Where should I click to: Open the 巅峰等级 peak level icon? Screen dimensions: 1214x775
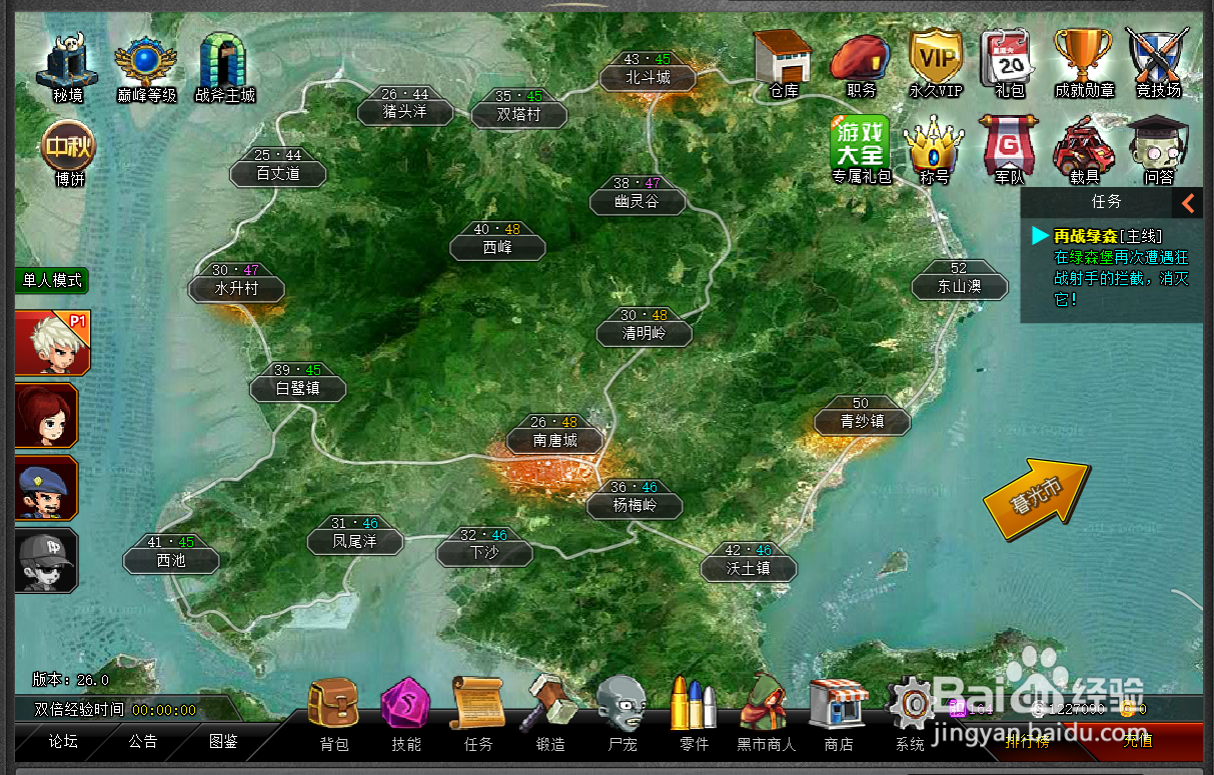coord(146,68)
